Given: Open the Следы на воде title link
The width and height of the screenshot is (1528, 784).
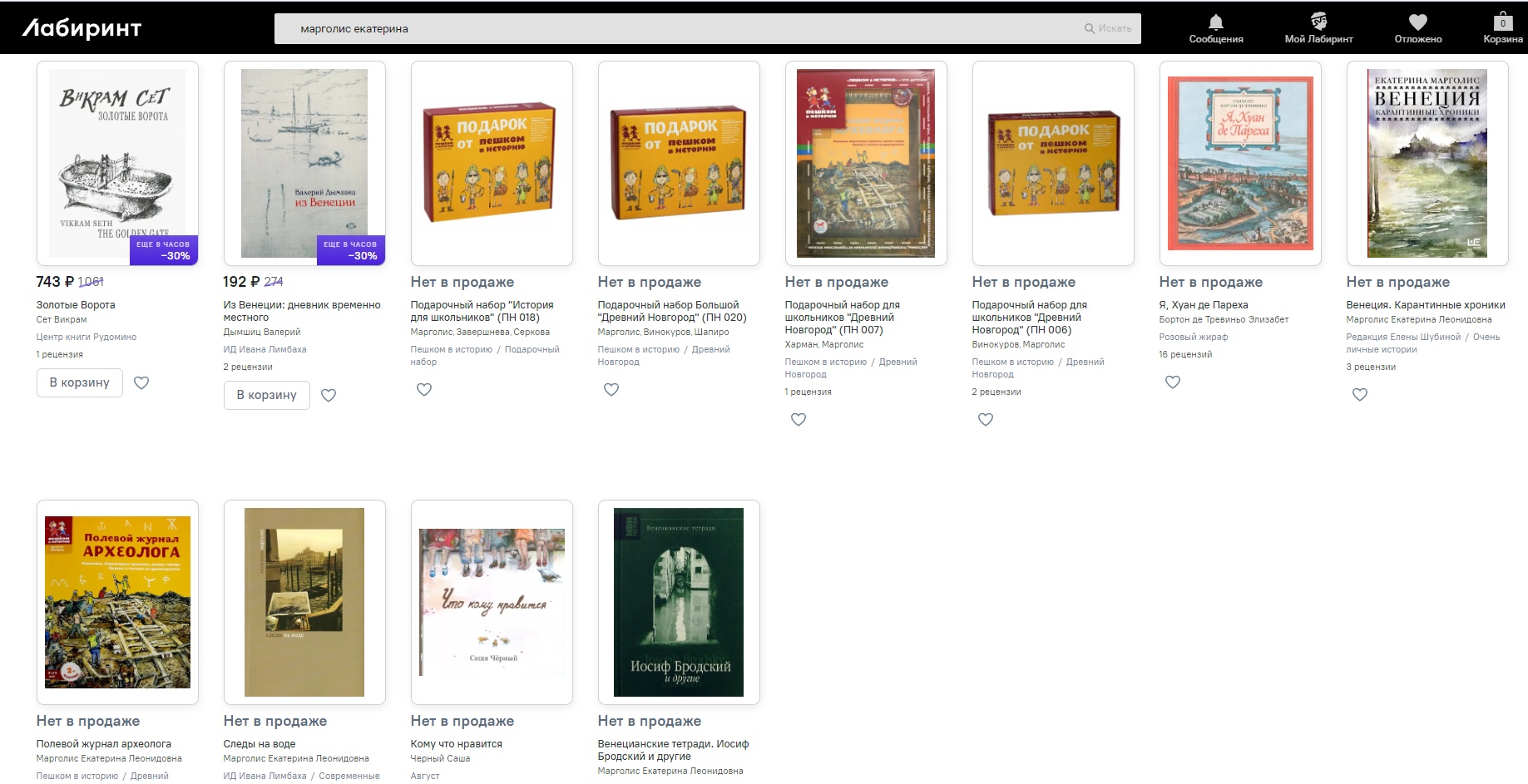Looking at the screenshot, I should (260, 744).
